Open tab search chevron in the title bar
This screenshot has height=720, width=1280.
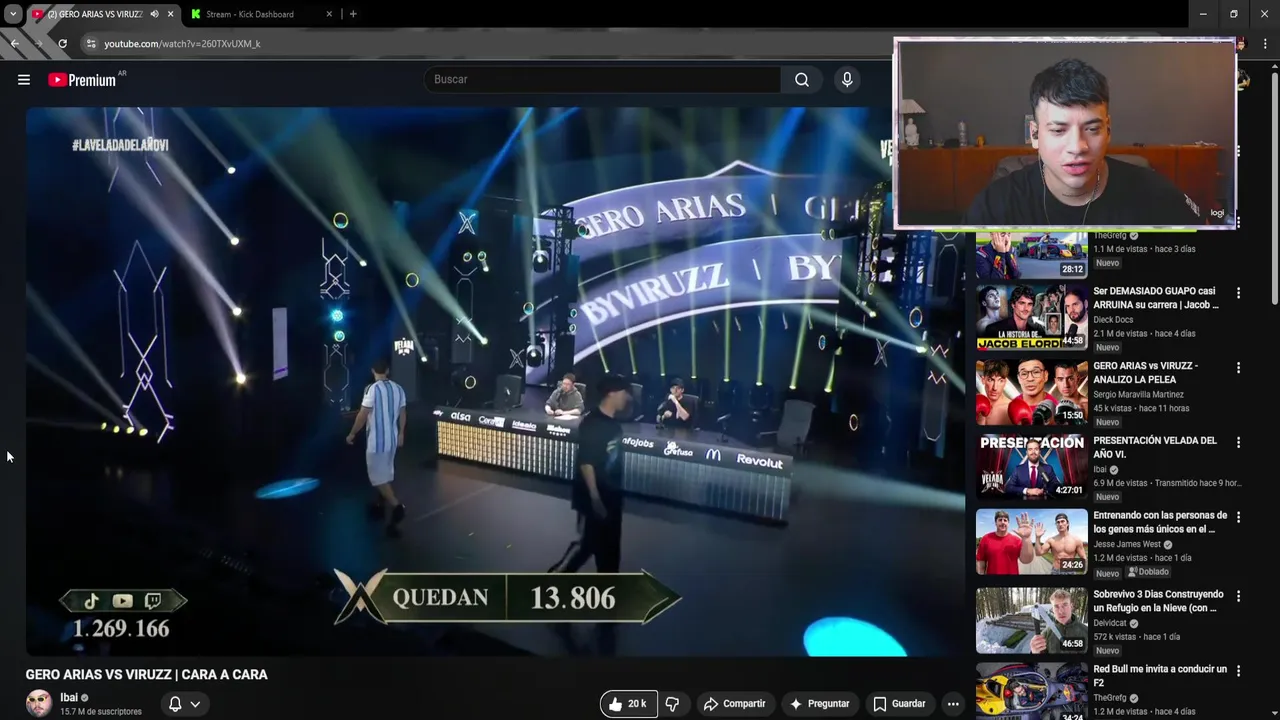13,14
